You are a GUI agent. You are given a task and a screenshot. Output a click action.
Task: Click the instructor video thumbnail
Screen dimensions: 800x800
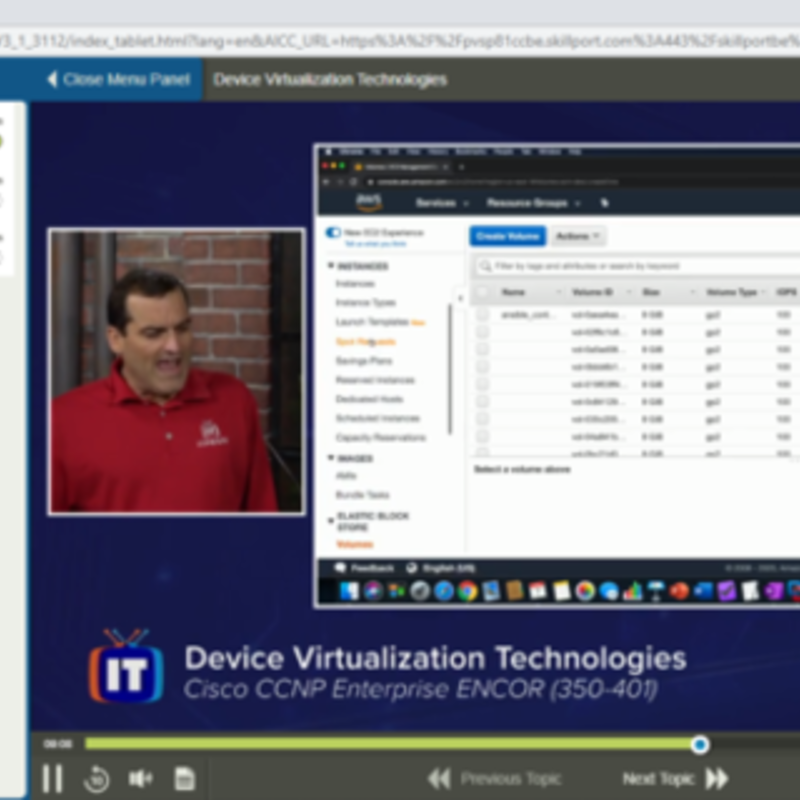pyautogui.click(x=177, y=371)
